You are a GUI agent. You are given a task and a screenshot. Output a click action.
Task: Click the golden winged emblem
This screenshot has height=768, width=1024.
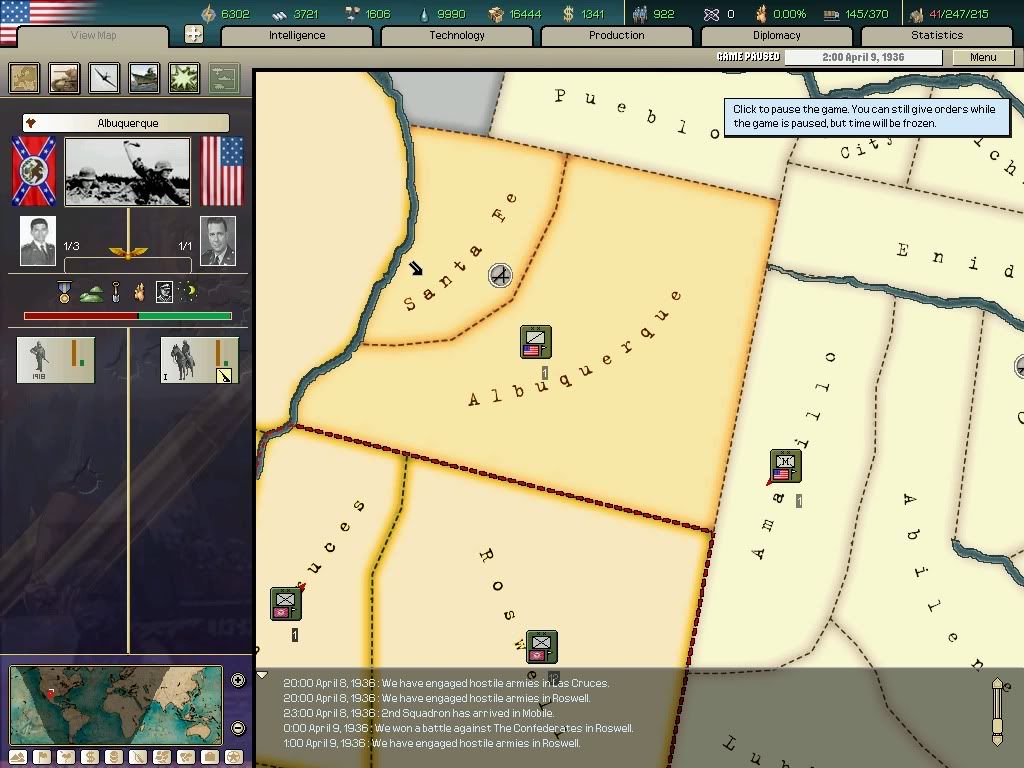point(128,251)
